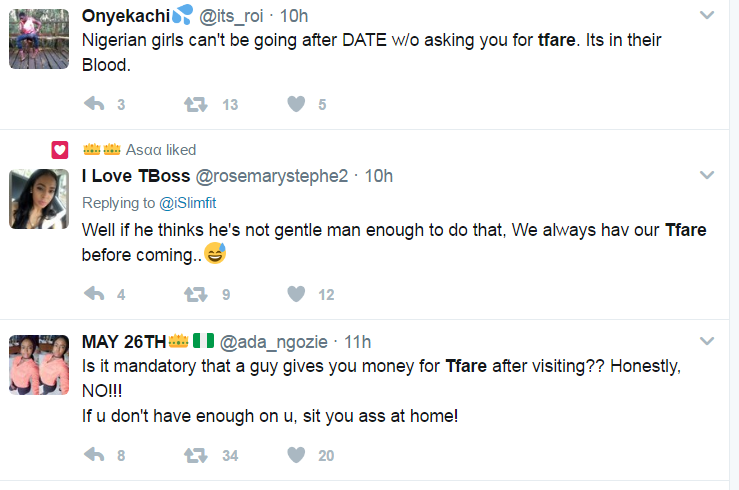The width and height of the screenshot is (739, 490).
Task: Reply to I Love TBoss tweet
Action: pos(96,294)
